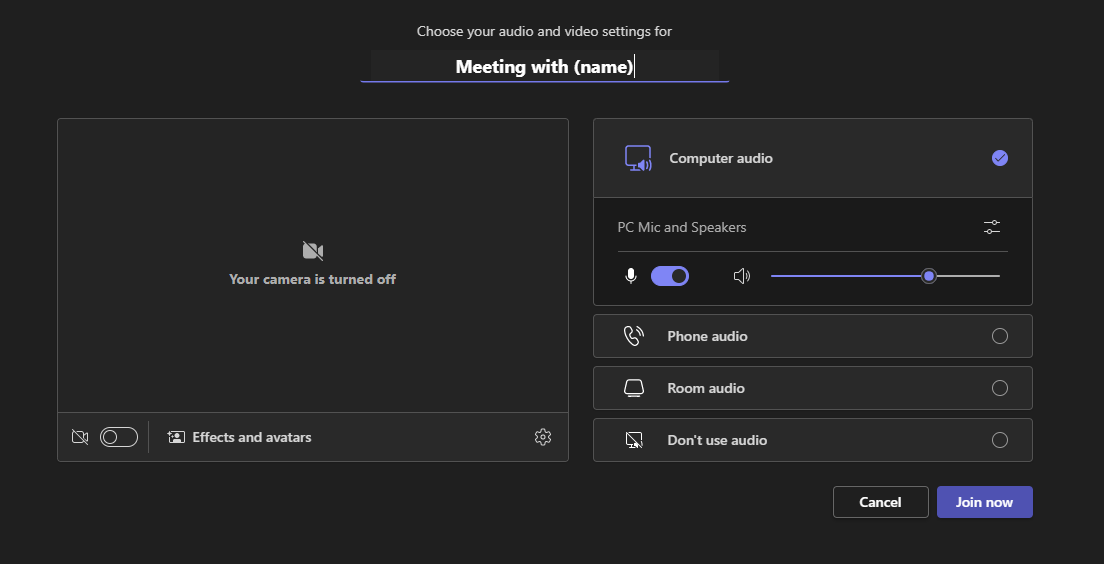Cancel joining the meeting
Viewport: 1104px width, 564px height.
tap(880, 502)
